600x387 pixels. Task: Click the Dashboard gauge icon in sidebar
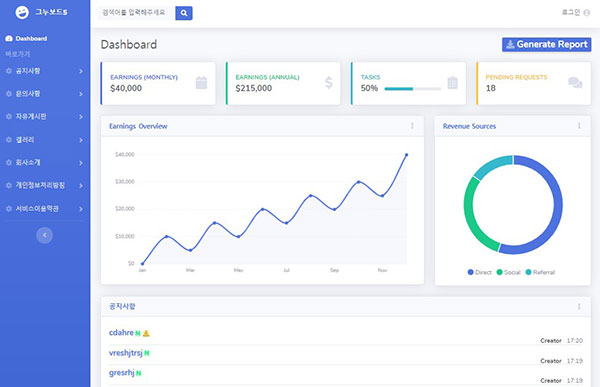[x=9, y=39]
